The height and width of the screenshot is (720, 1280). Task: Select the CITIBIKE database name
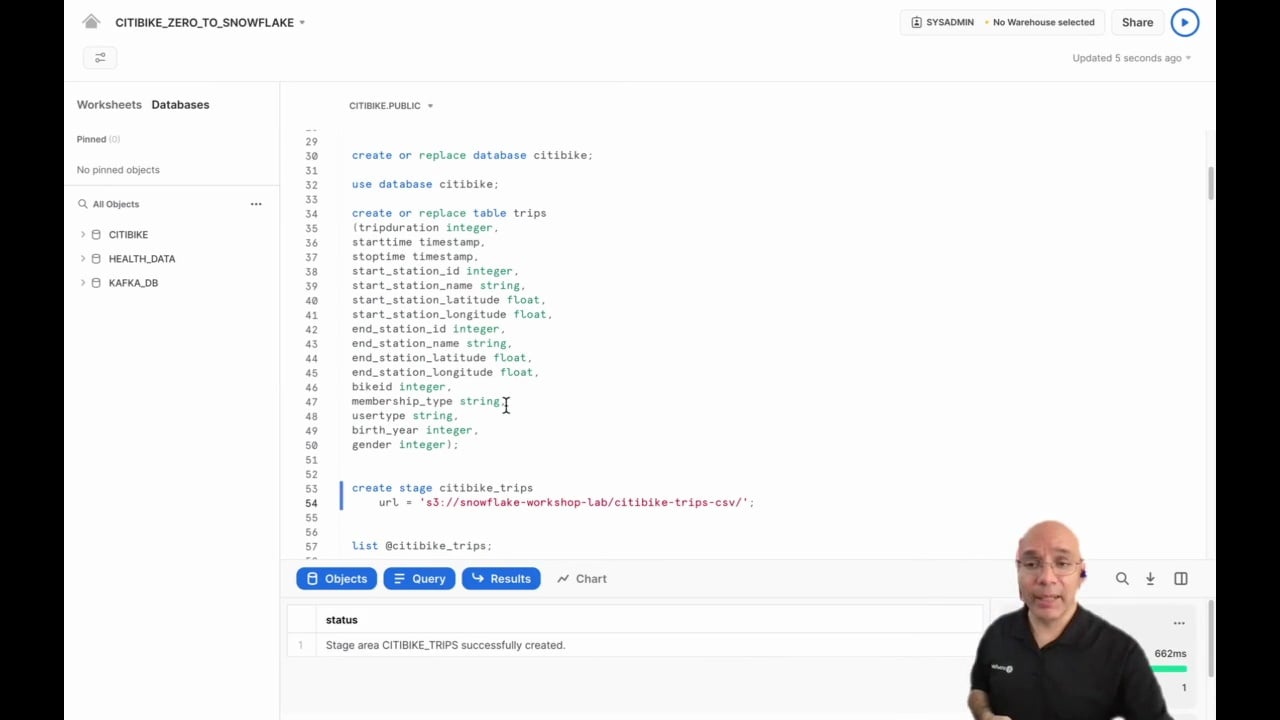(x=128, y=235)
